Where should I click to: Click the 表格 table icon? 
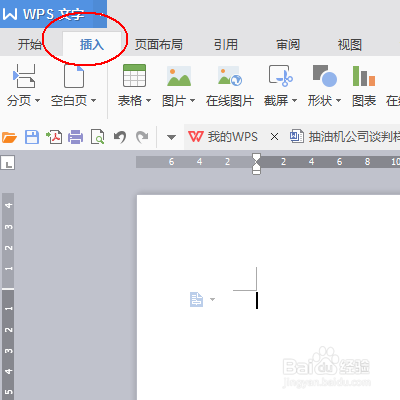pyautogui.click(x=134, y=76)
